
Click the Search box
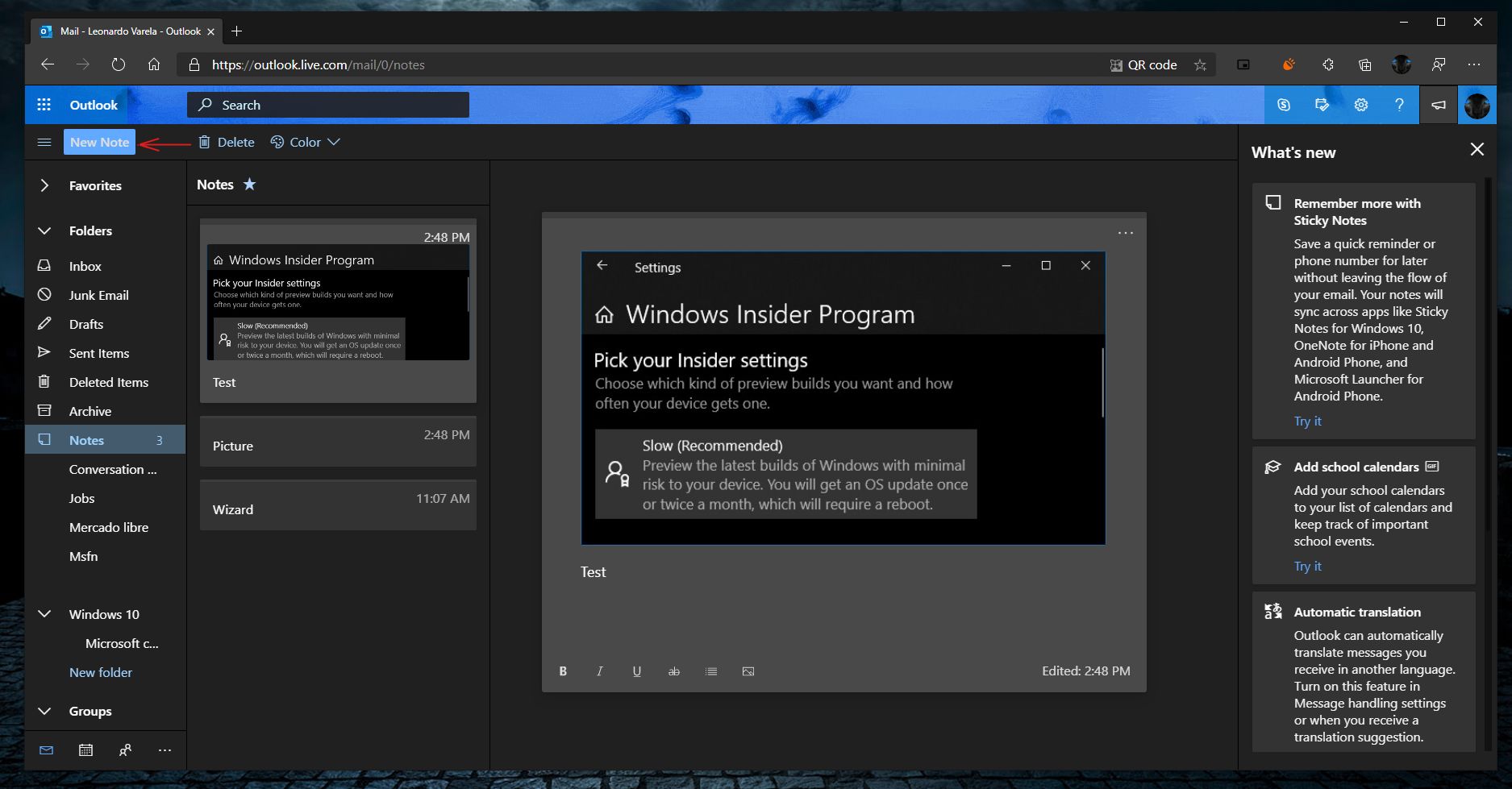328,105
